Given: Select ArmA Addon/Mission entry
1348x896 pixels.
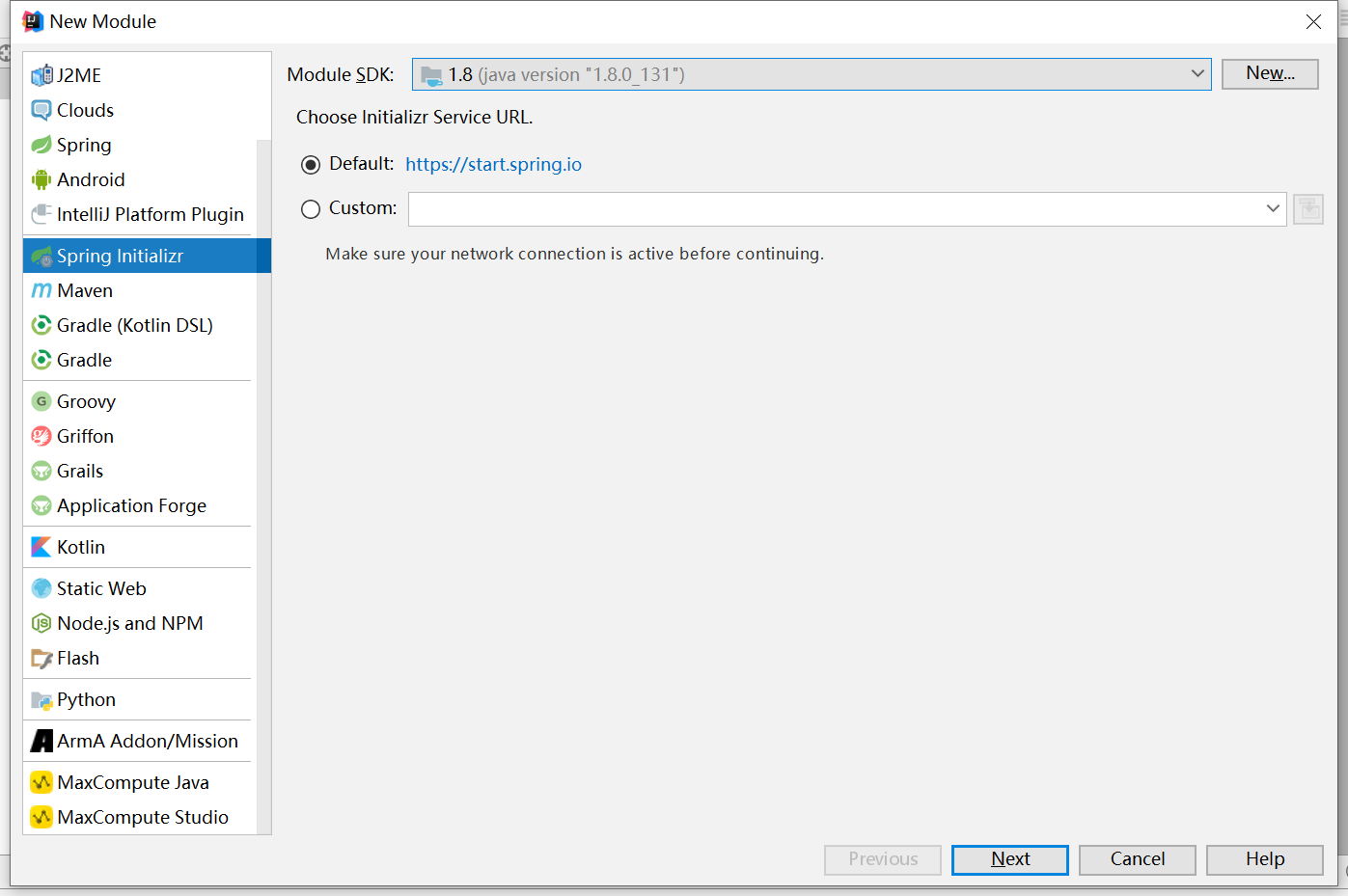Looking at the screenshot, I should click(140, 741).
